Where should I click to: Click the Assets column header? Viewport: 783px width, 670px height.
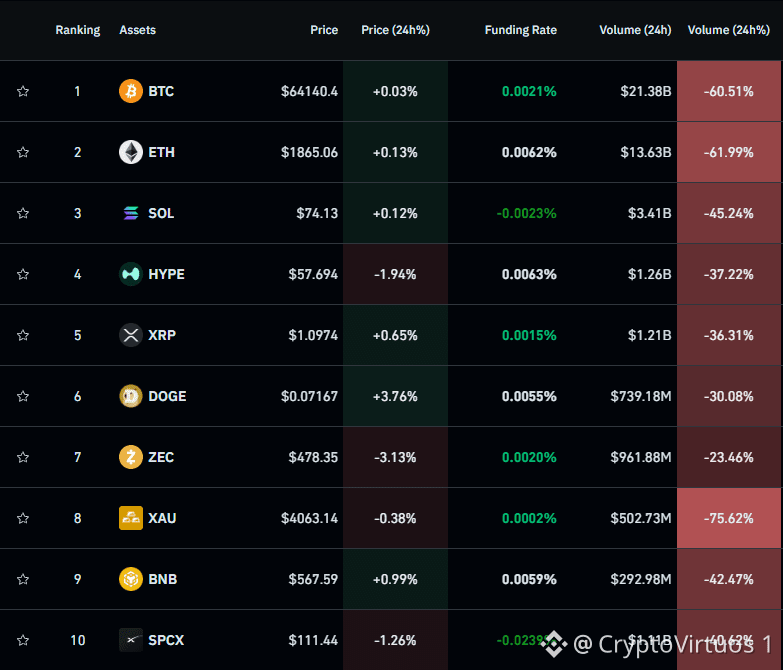[x=137, y=30]
